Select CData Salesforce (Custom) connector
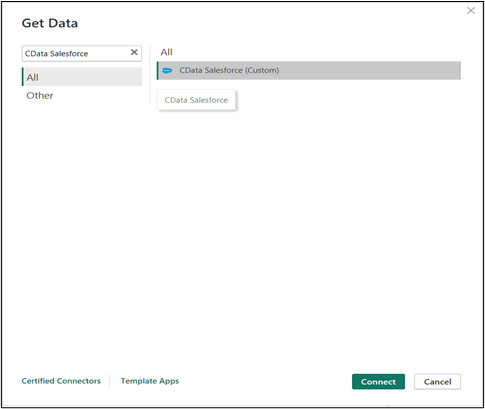485x409 pixels. click(309, 70)
